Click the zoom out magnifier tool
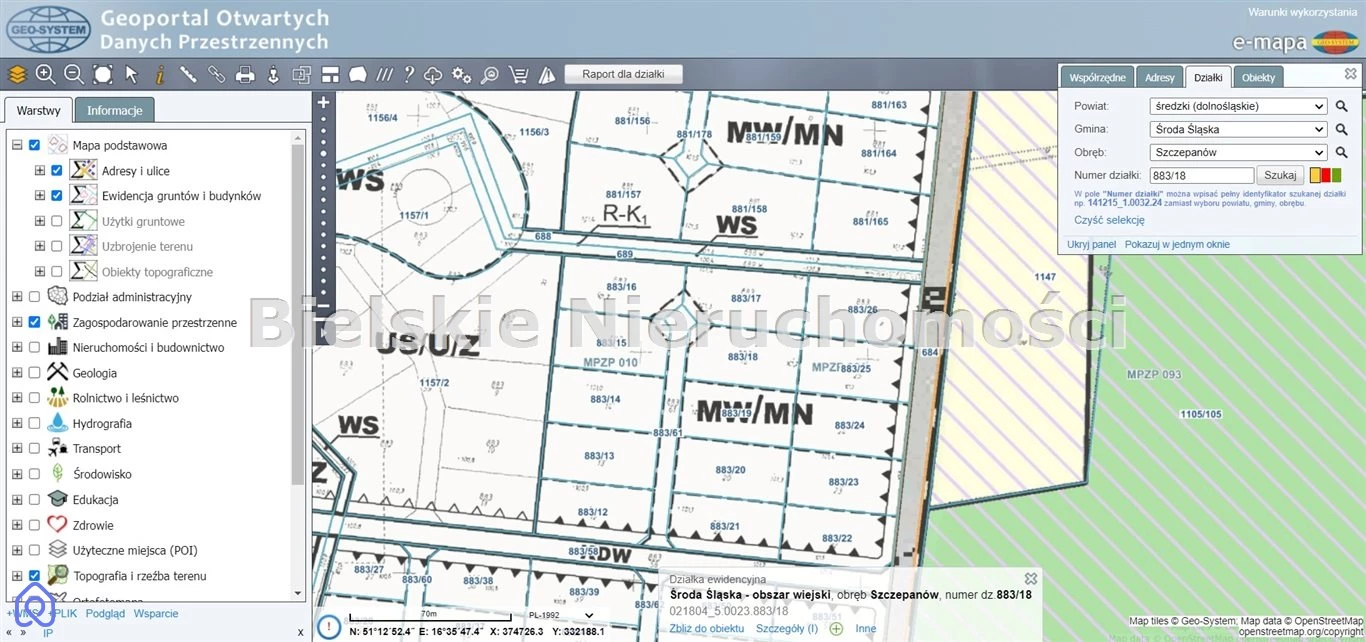This screenshot has height=642, width=1366. [74, 74]
